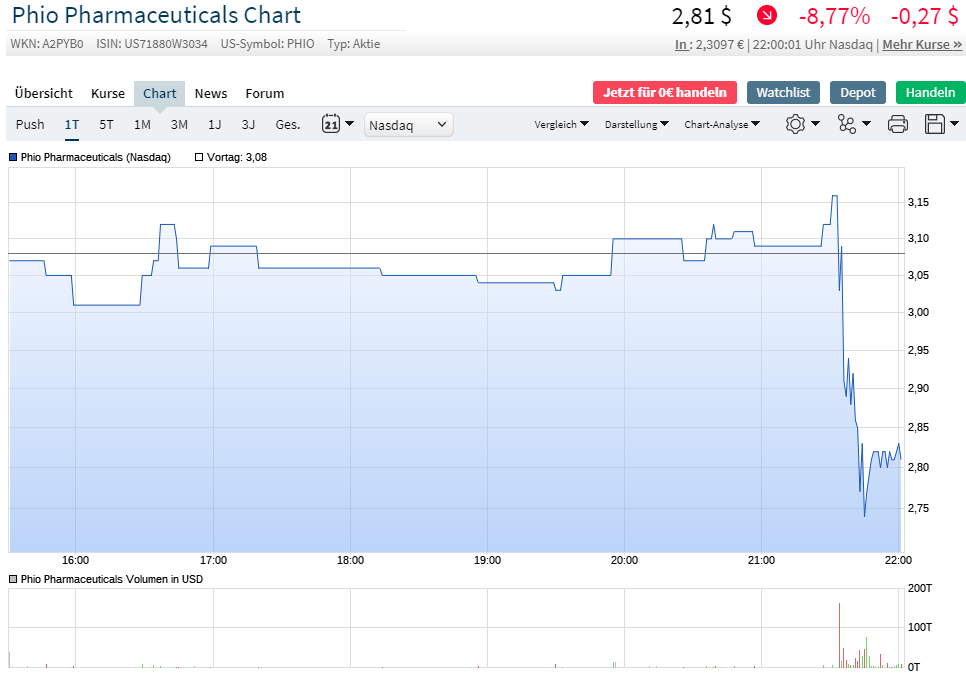
Task: Activate the Push live update option
Action: 30,124
